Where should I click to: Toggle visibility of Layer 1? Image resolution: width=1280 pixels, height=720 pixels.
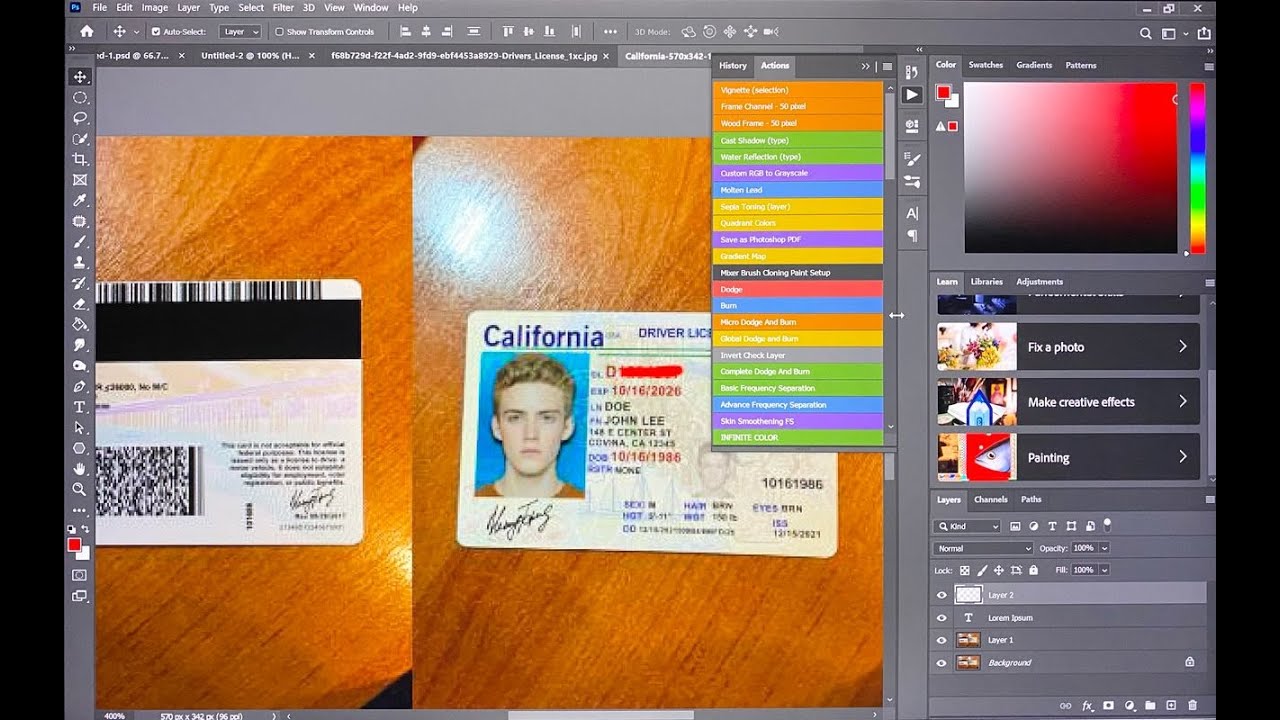click(x=941, y=640)
